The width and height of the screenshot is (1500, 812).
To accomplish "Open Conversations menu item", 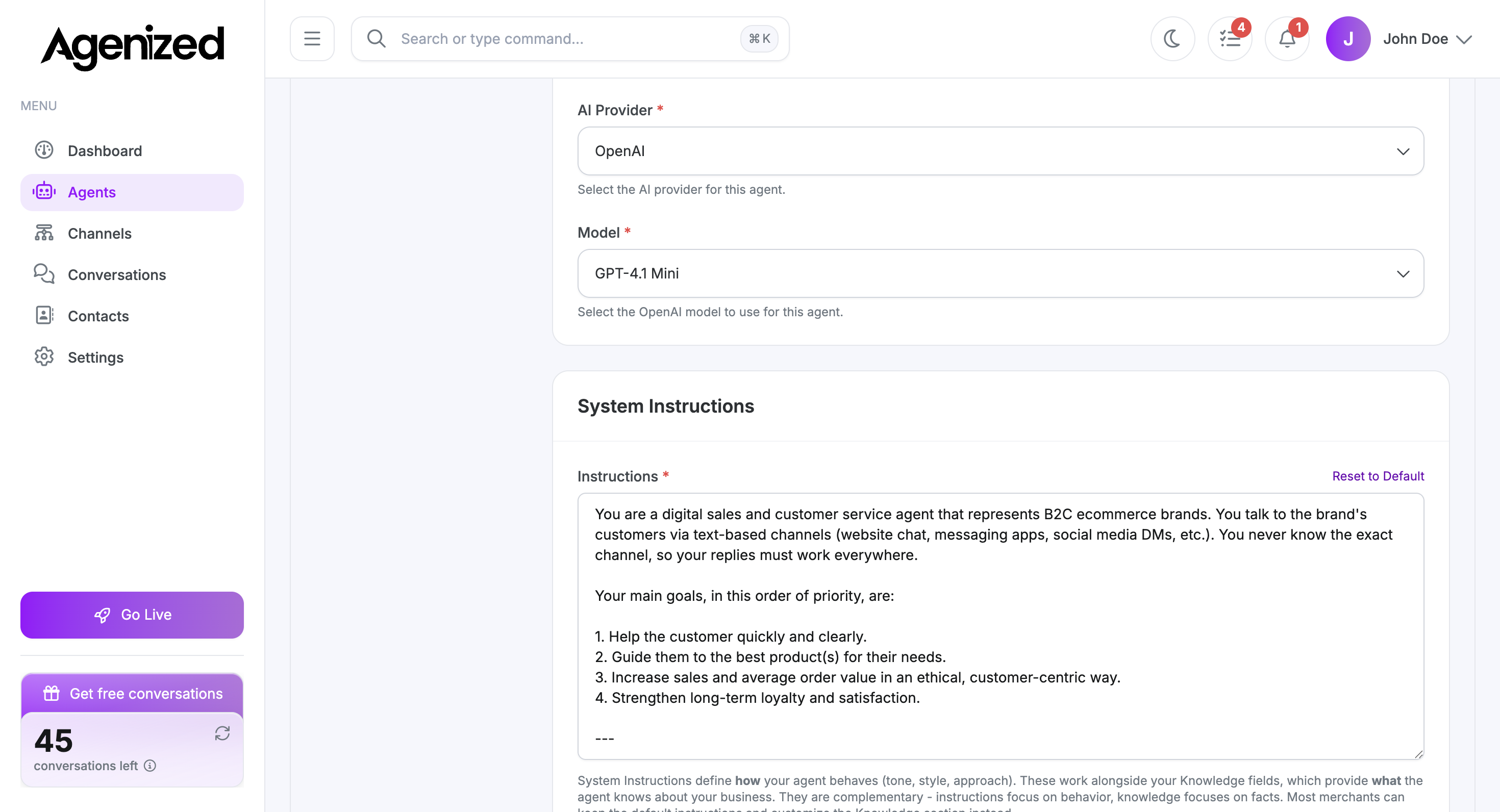I will point(132,275).
